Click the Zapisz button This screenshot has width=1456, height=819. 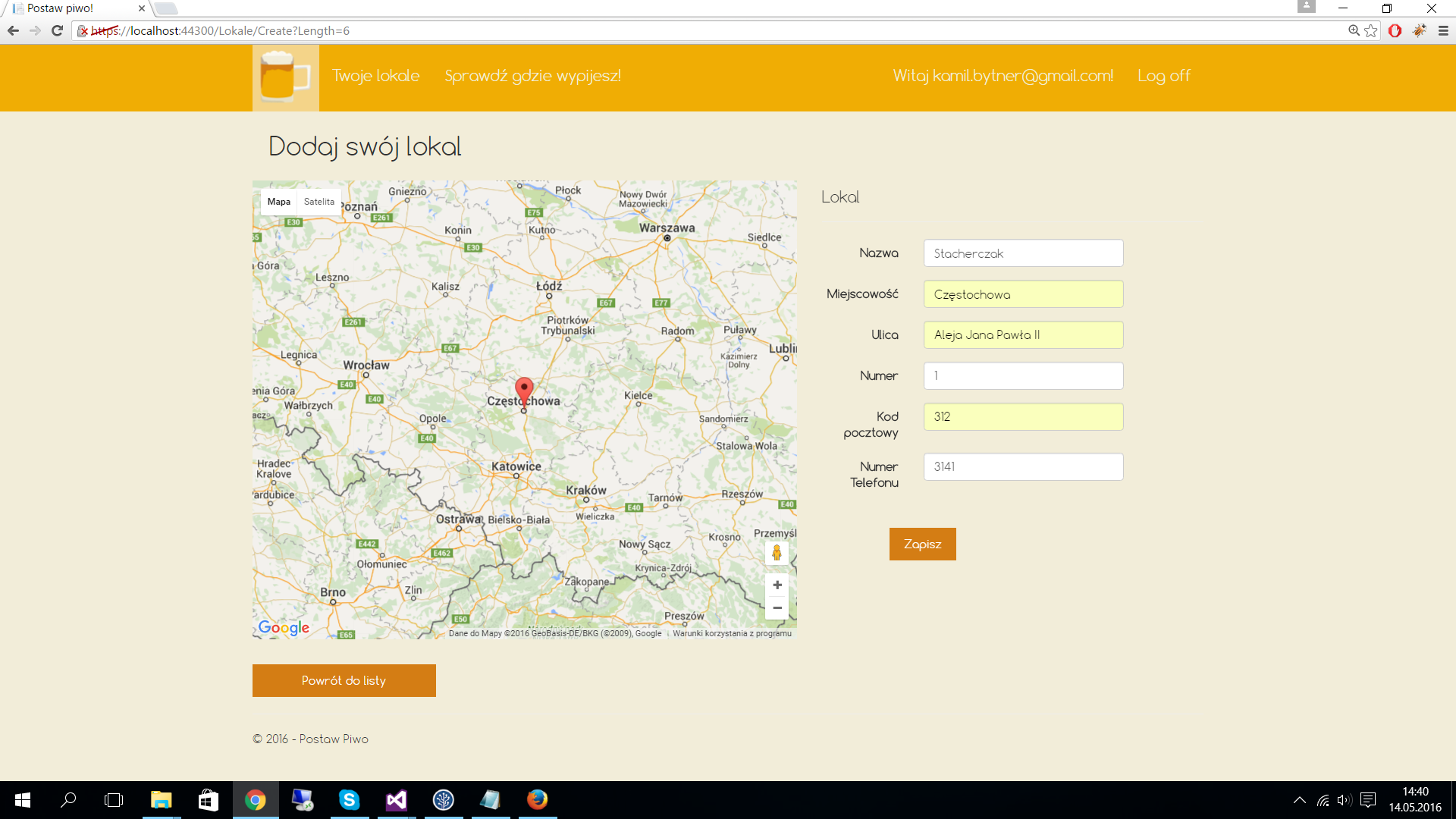[x=922, y=544]
